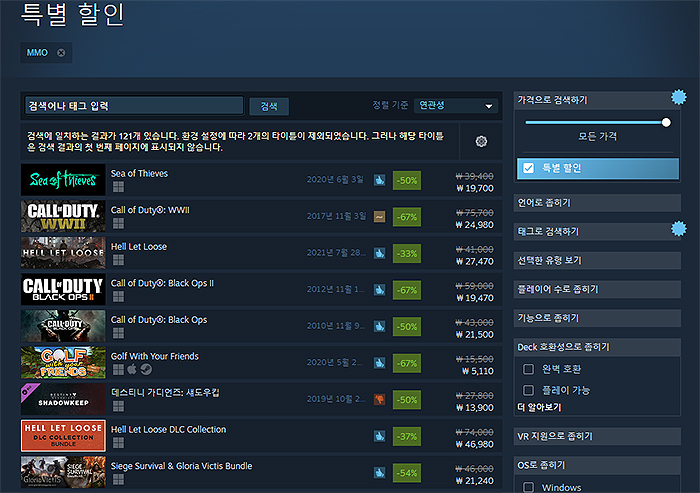Click ₩ 46,980 bundle price
700x493 pixels.
(474, 444)
